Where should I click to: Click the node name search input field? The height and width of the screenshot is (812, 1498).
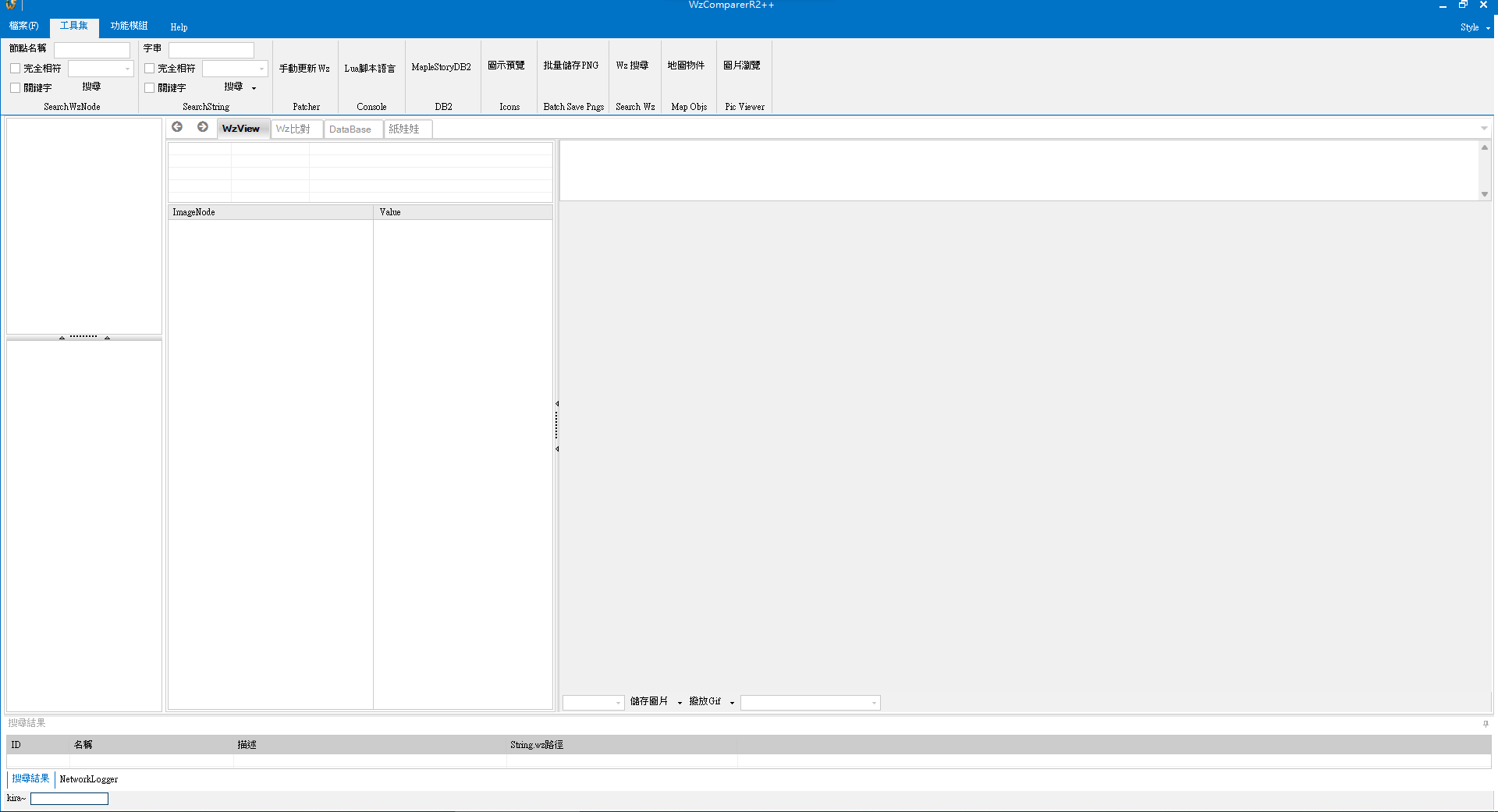click(x=92, y=50)
